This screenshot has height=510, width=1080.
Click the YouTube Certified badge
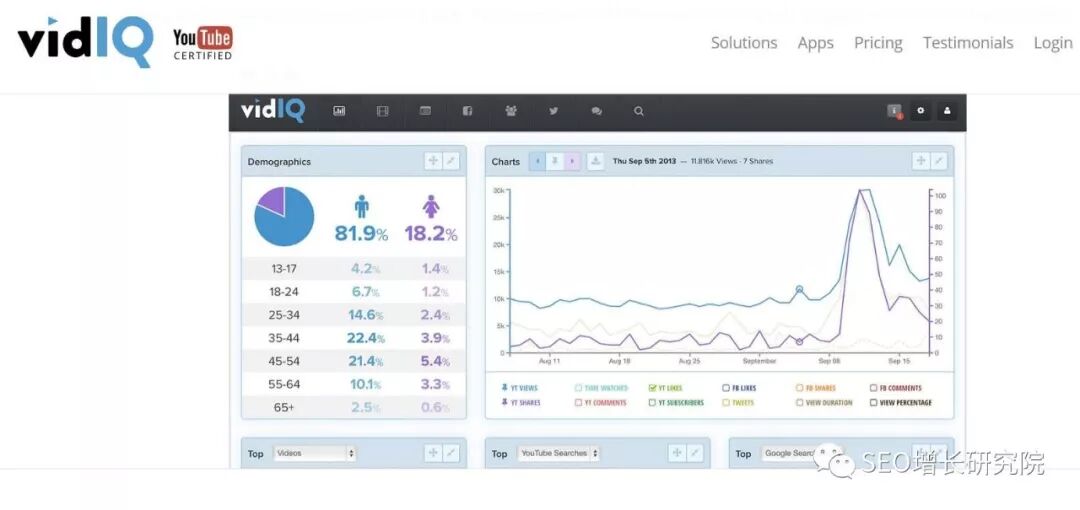pos(202,43)
